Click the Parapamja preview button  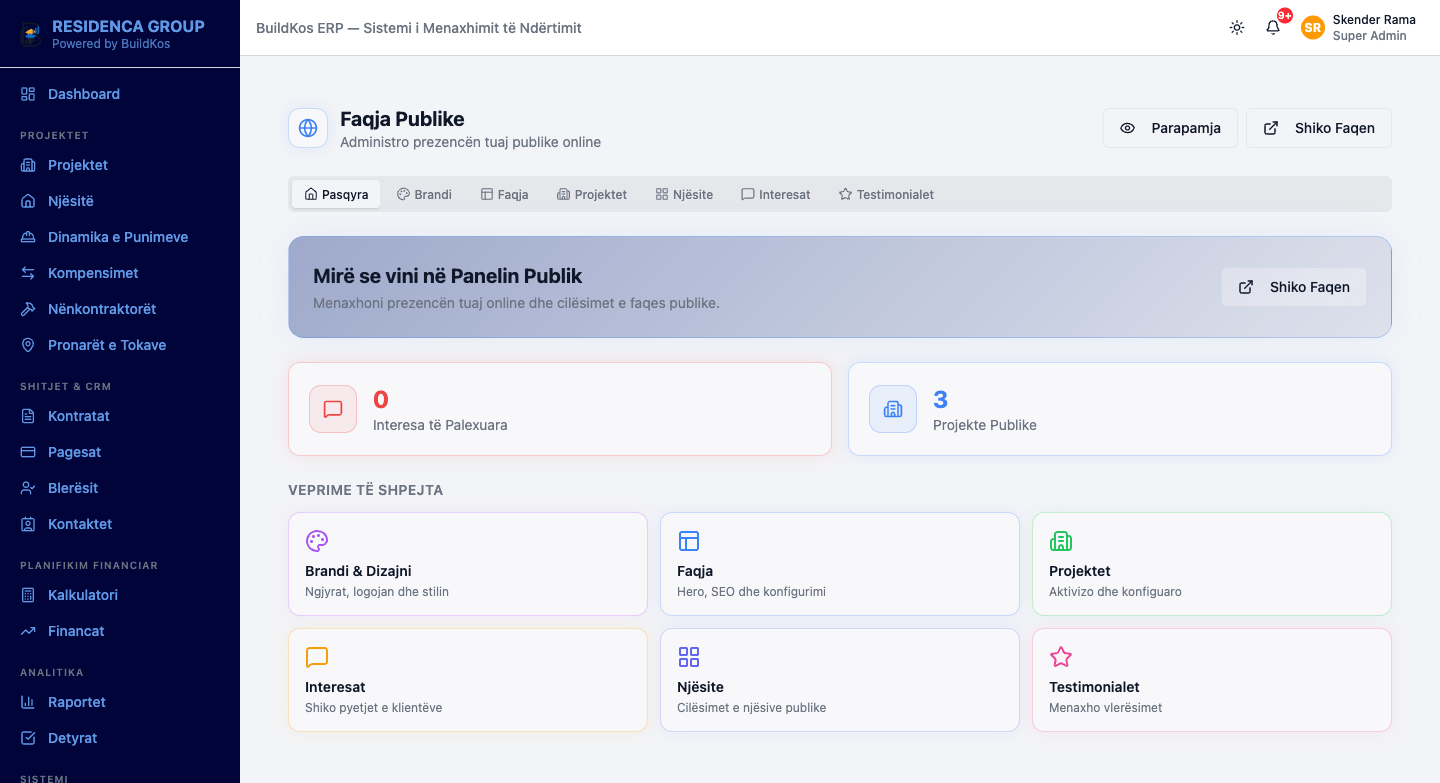[1170, 128]
